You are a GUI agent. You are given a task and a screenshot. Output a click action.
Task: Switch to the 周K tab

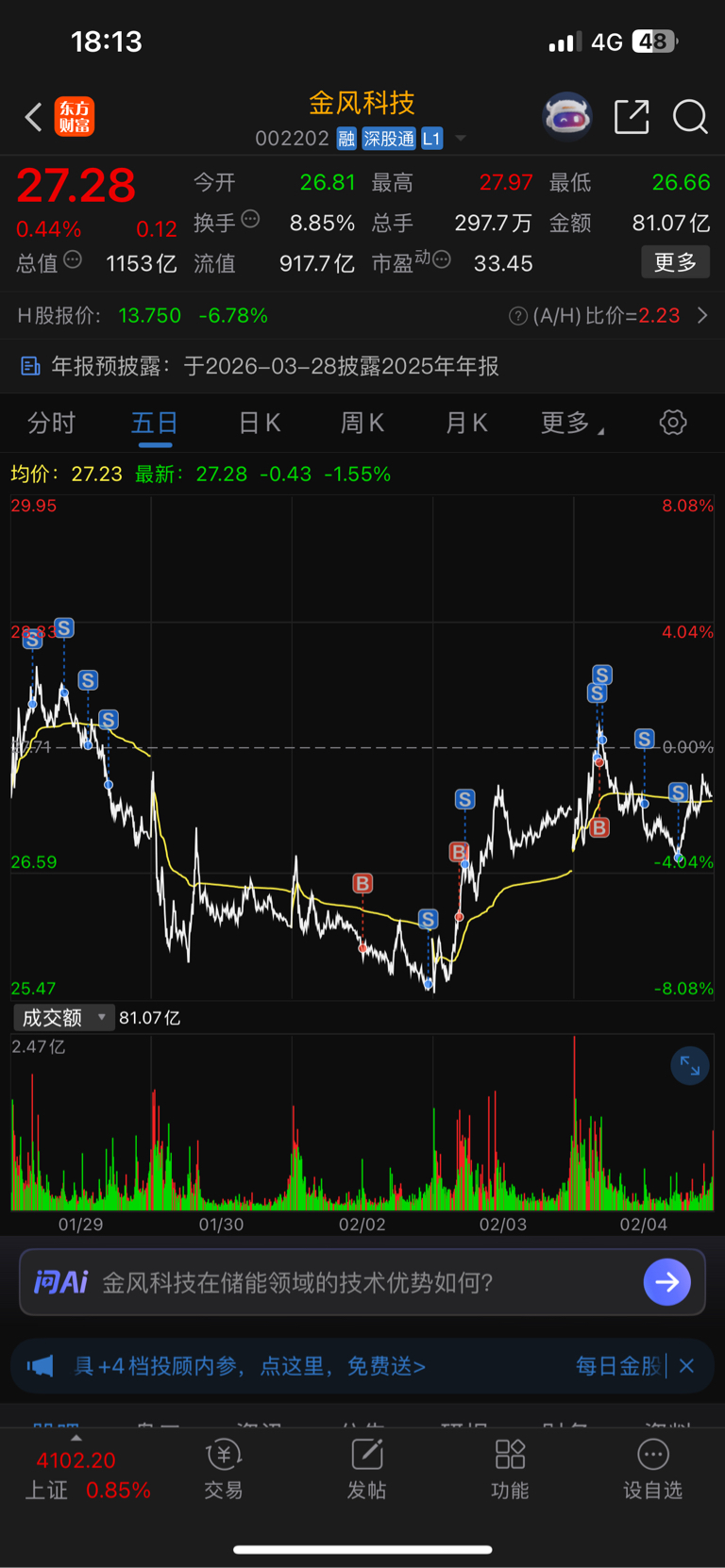click(362, 423)
